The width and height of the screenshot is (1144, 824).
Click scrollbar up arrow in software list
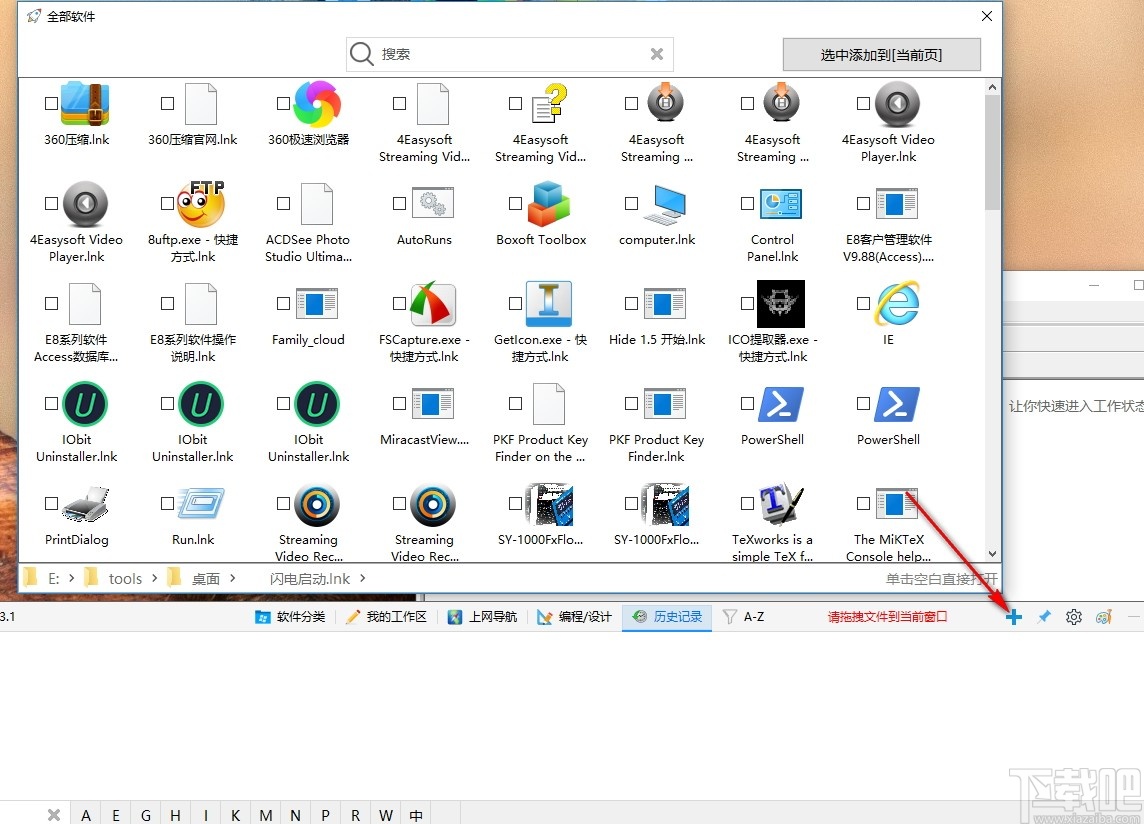tap(992, 87)
